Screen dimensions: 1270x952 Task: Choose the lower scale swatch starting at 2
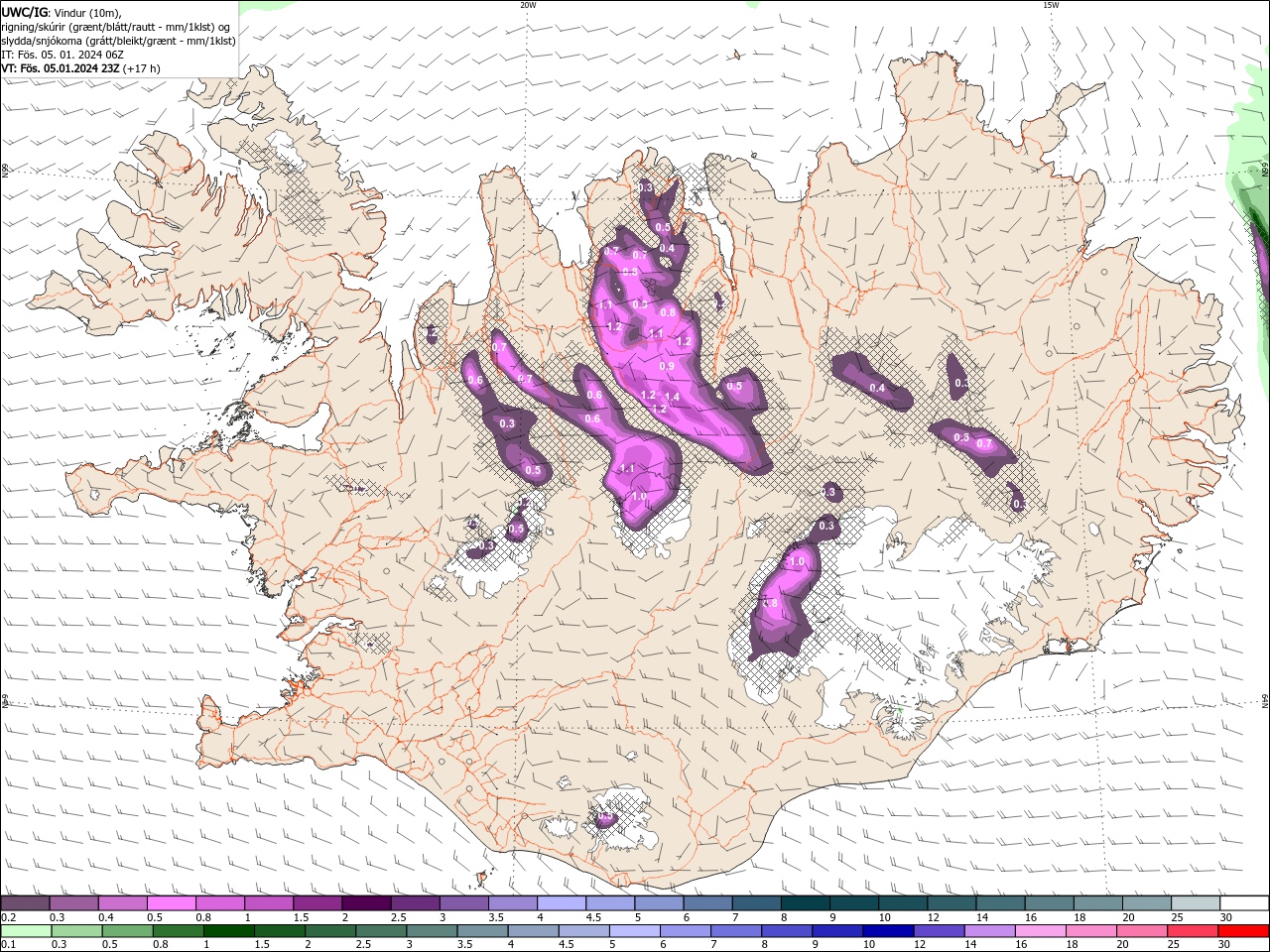coord(331,930)
